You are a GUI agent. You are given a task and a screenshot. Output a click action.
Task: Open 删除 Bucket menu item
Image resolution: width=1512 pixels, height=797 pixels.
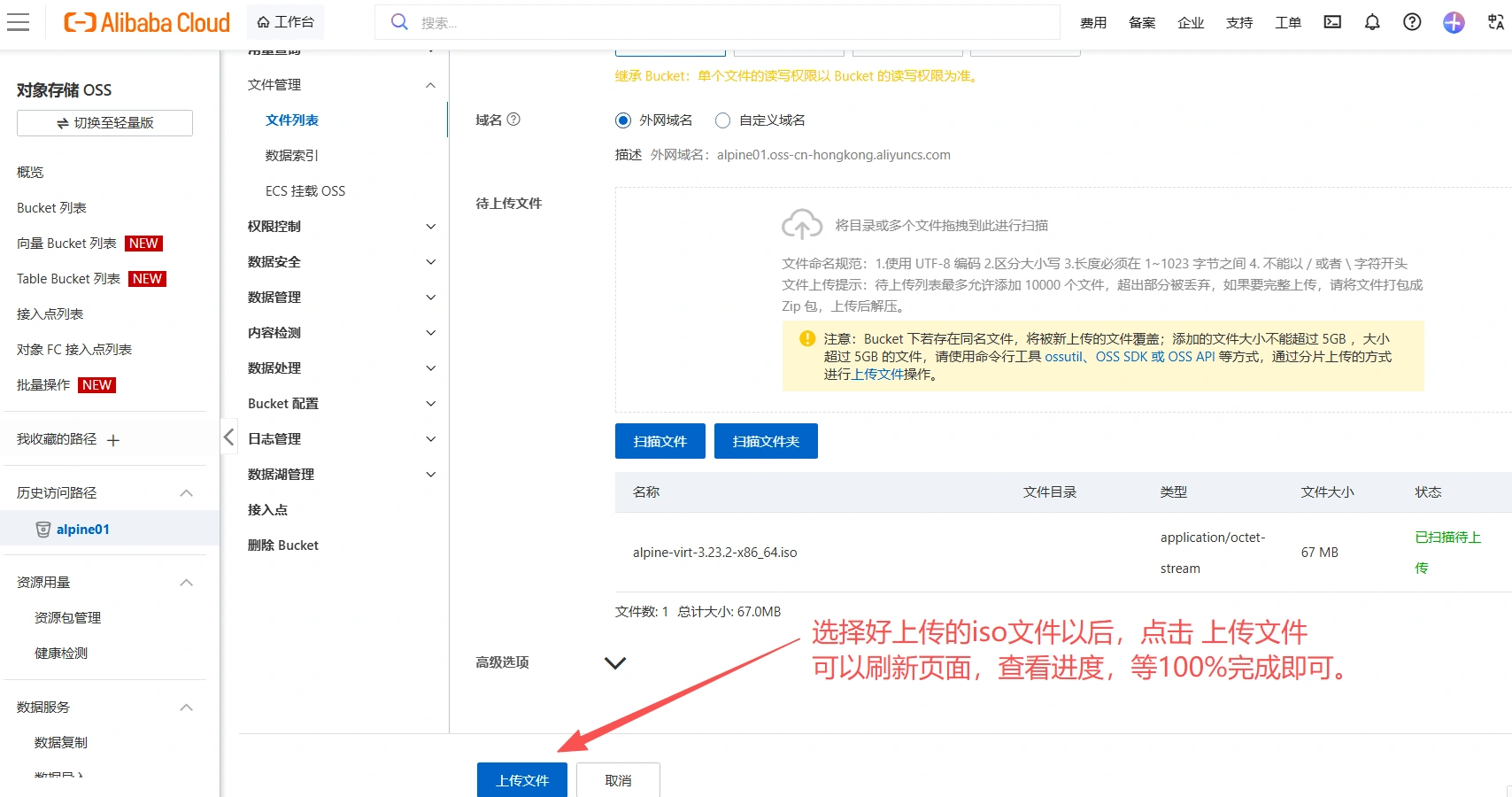coord(283,546)
